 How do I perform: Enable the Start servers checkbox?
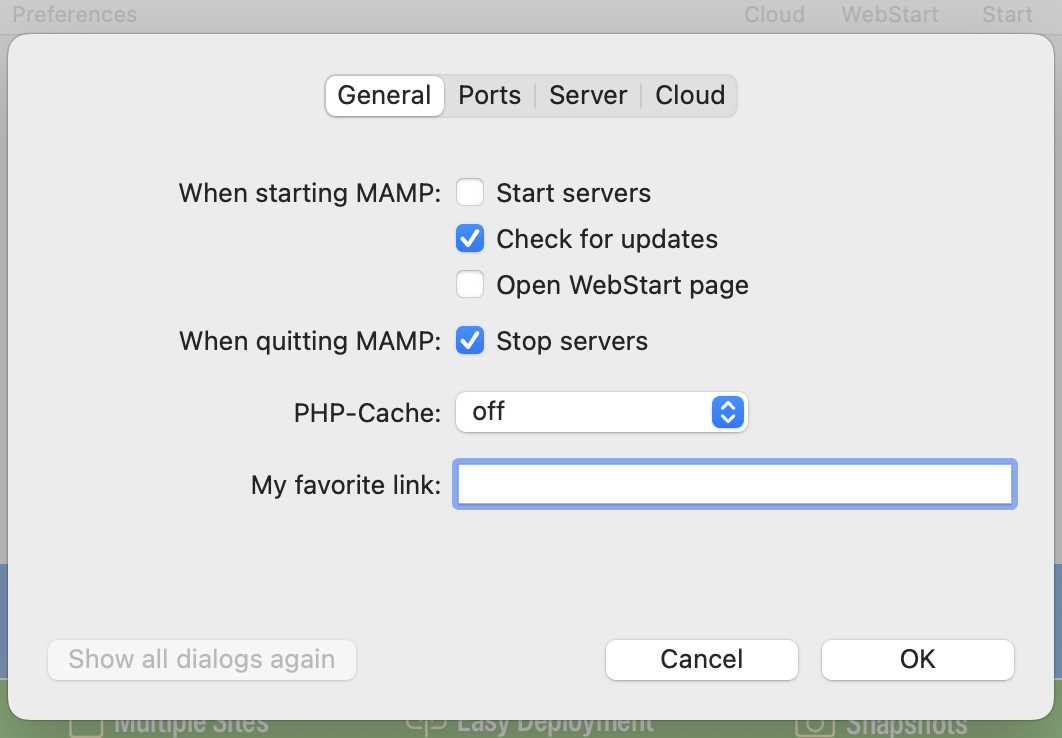(470, 192)
